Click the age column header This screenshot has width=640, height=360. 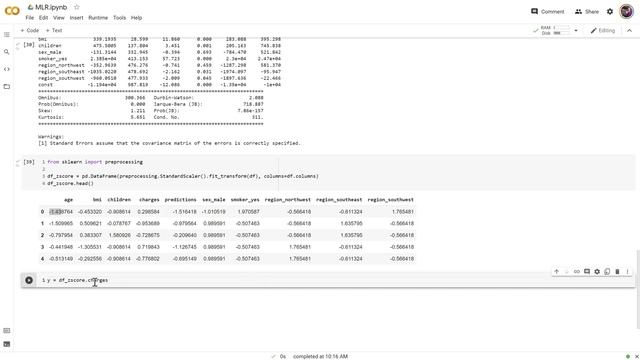[68, 200]
